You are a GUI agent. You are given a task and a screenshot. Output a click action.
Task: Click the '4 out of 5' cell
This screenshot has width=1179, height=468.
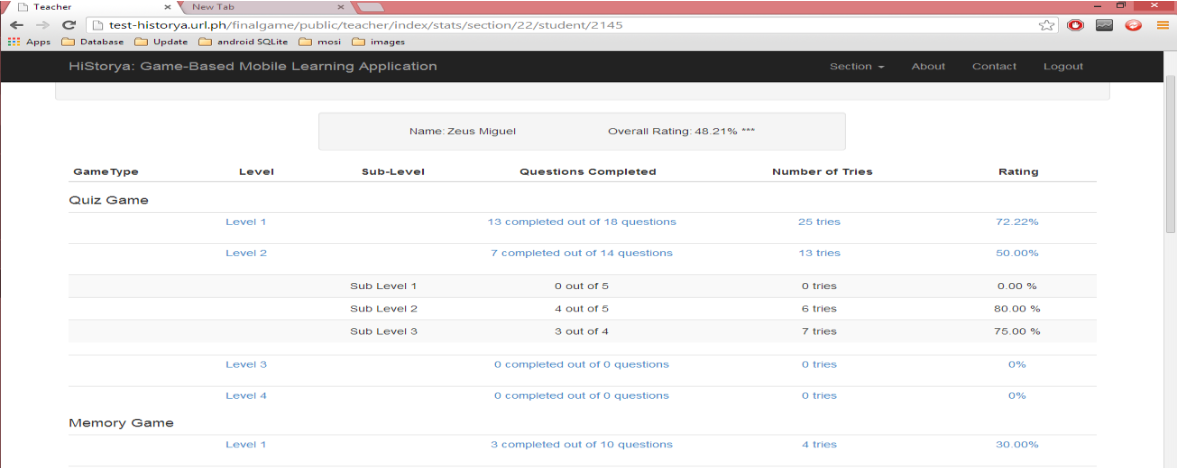pyautogui.click(x=581, y=308)
